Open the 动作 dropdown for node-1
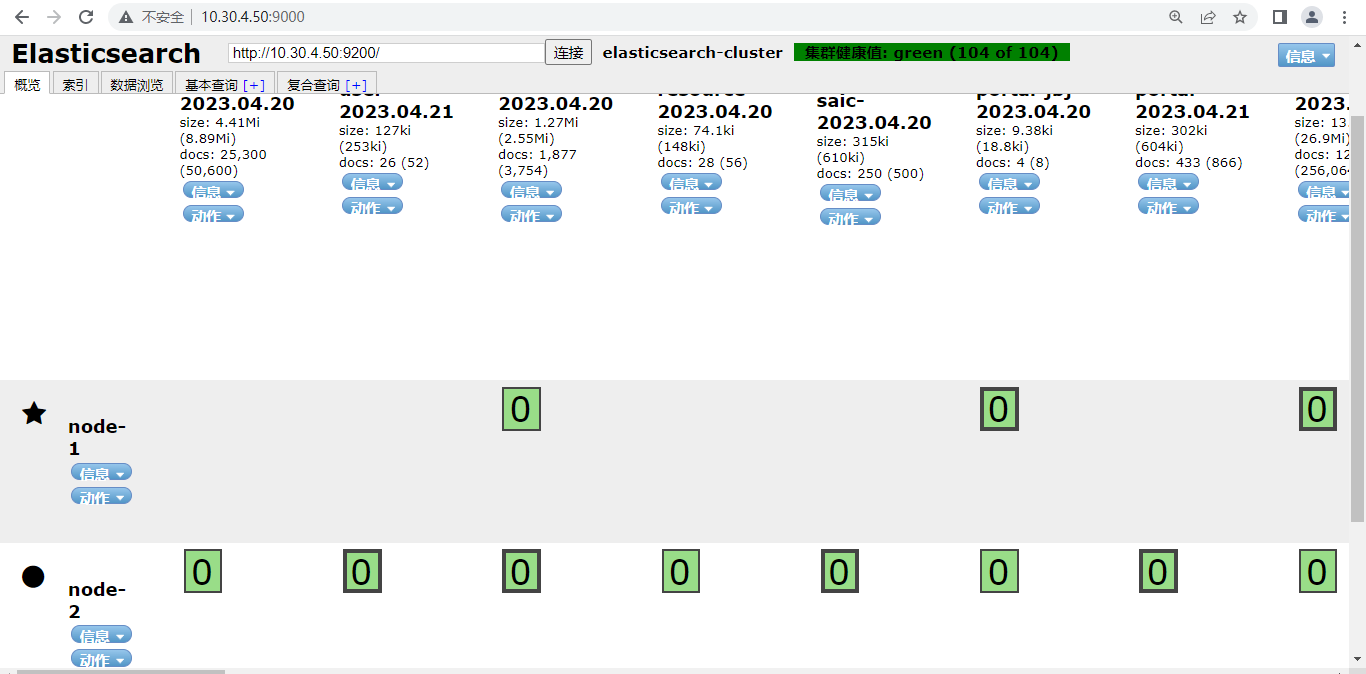 [x=101, y=497]
